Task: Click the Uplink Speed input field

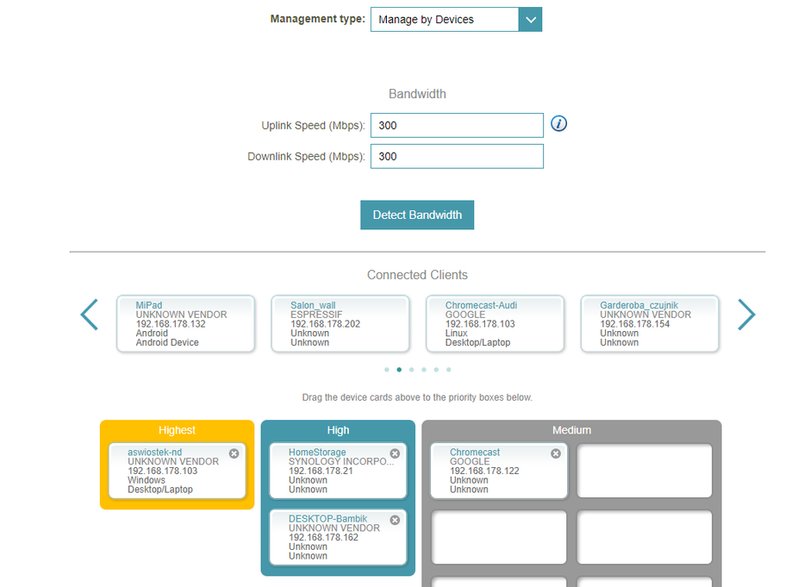Action: [457, 126]
